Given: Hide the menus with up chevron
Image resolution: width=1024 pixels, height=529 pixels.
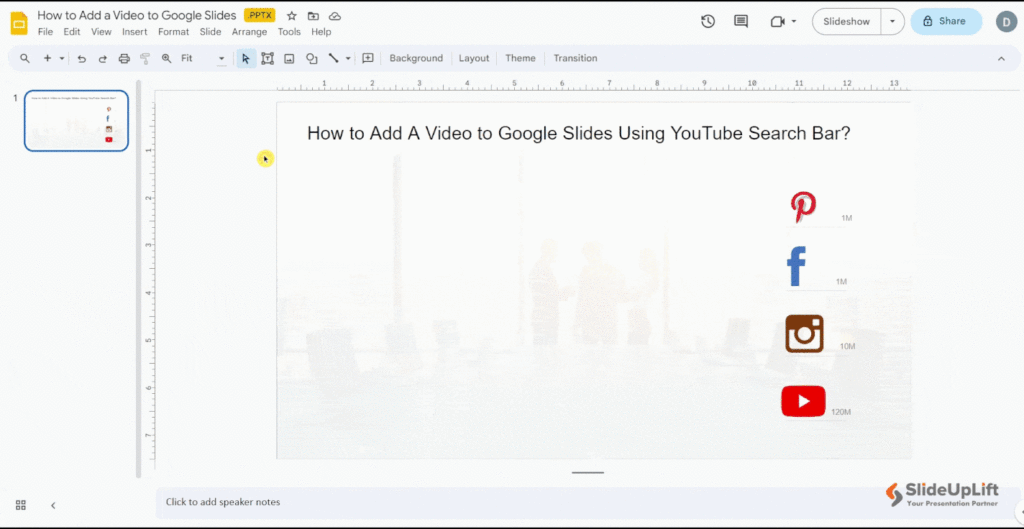Looking at the screenshot, I should (1001, 58).
